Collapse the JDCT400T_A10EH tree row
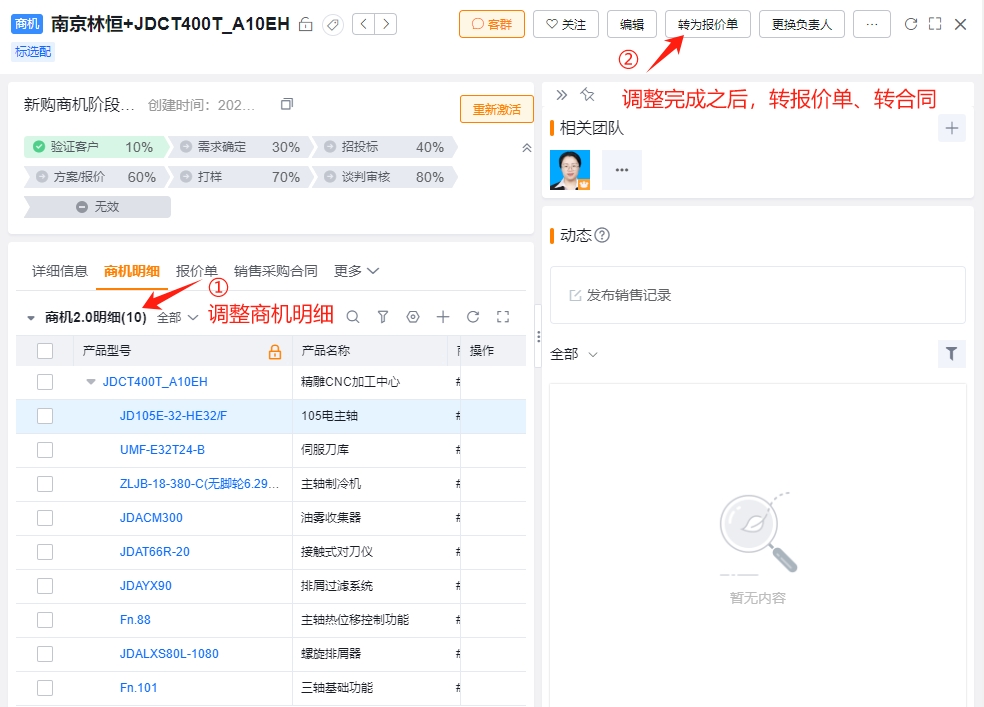Screen dimensions: 984x707 91,381
